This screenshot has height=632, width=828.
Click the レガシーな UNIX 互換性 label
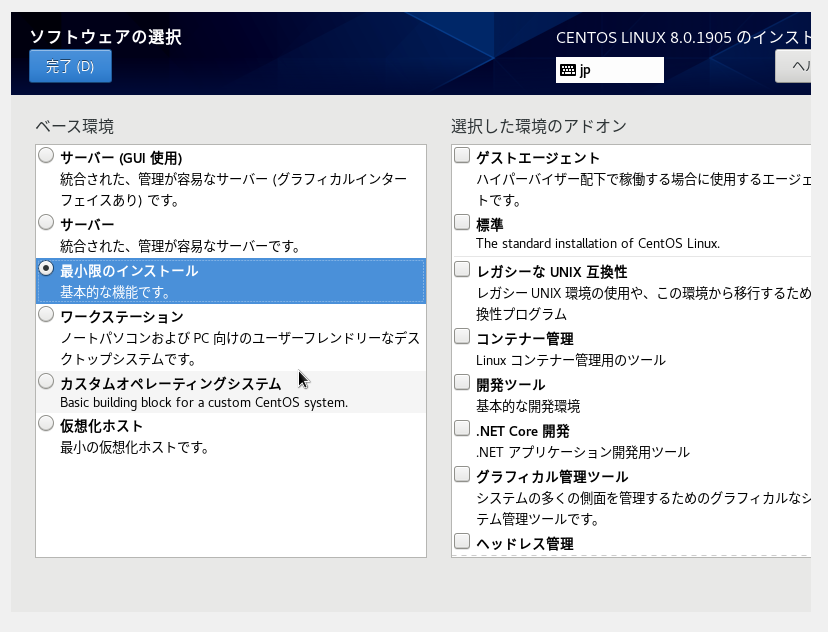[552, 272]
